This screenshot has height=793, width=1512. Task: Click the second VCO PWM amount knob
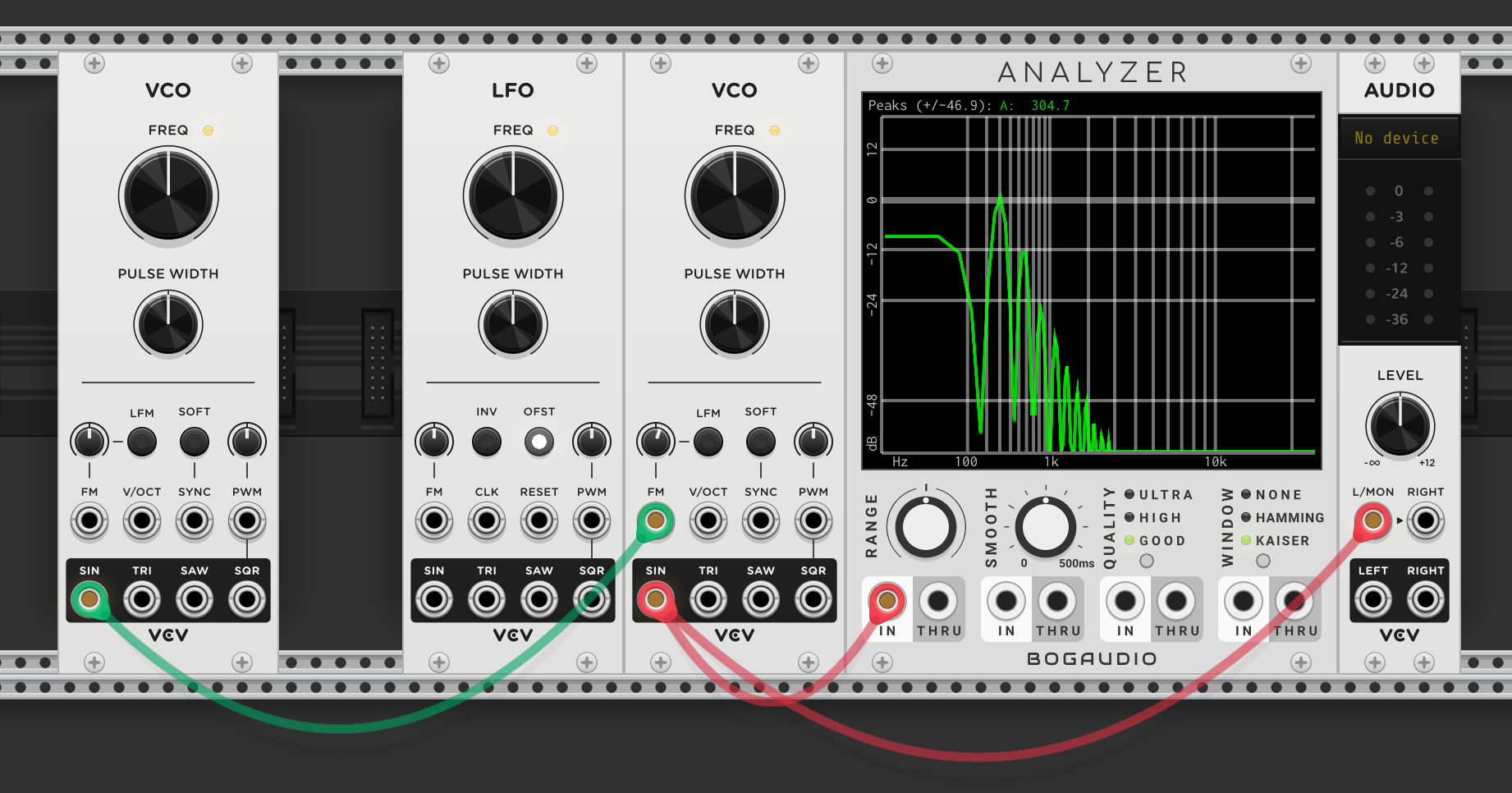[x=813, y=442]
